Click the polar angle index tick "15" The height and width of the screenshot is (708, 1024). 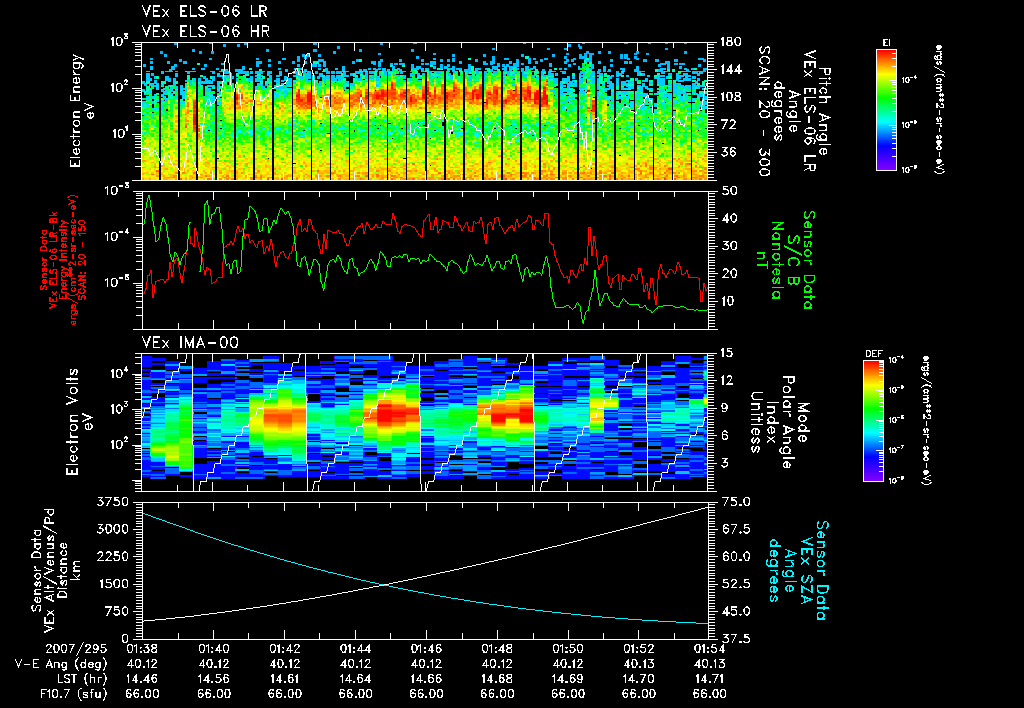pos(726,353)
